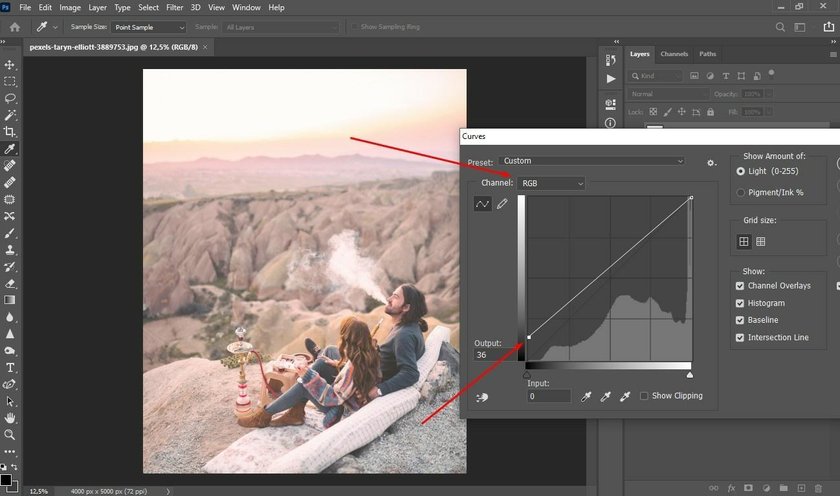Image resolution: width=840 pixels, height=496 pixels.
Task: Click the foreground color swatch
Action: click(x=6, y=480)
